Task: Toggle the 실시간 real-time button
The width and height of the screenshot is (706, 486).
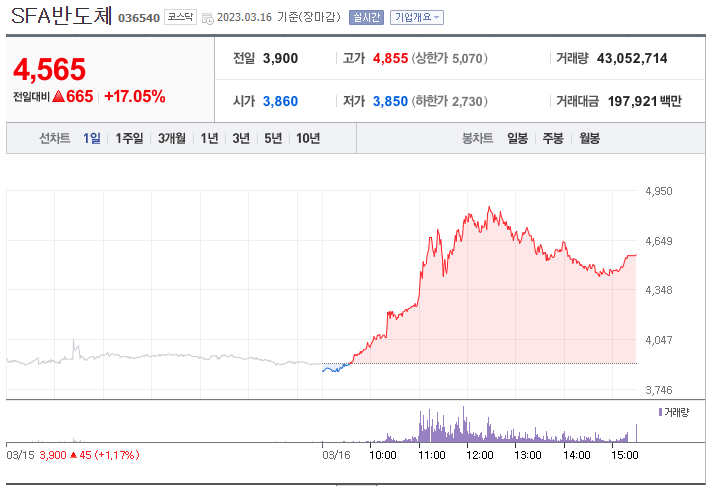Action: [x=366, y=18]
